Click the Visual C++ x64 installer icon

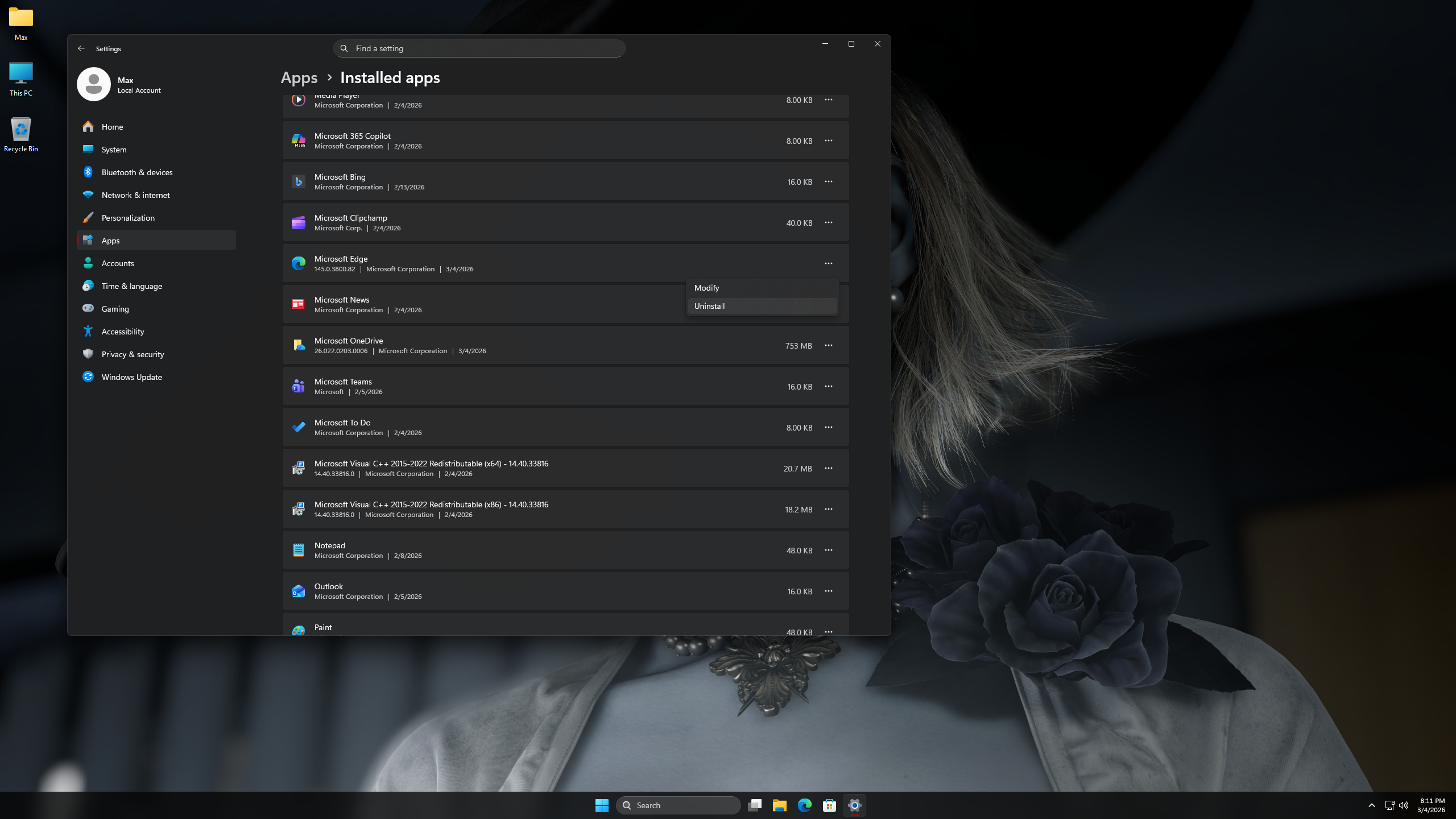pyautogui.click(x=299, y=468)
